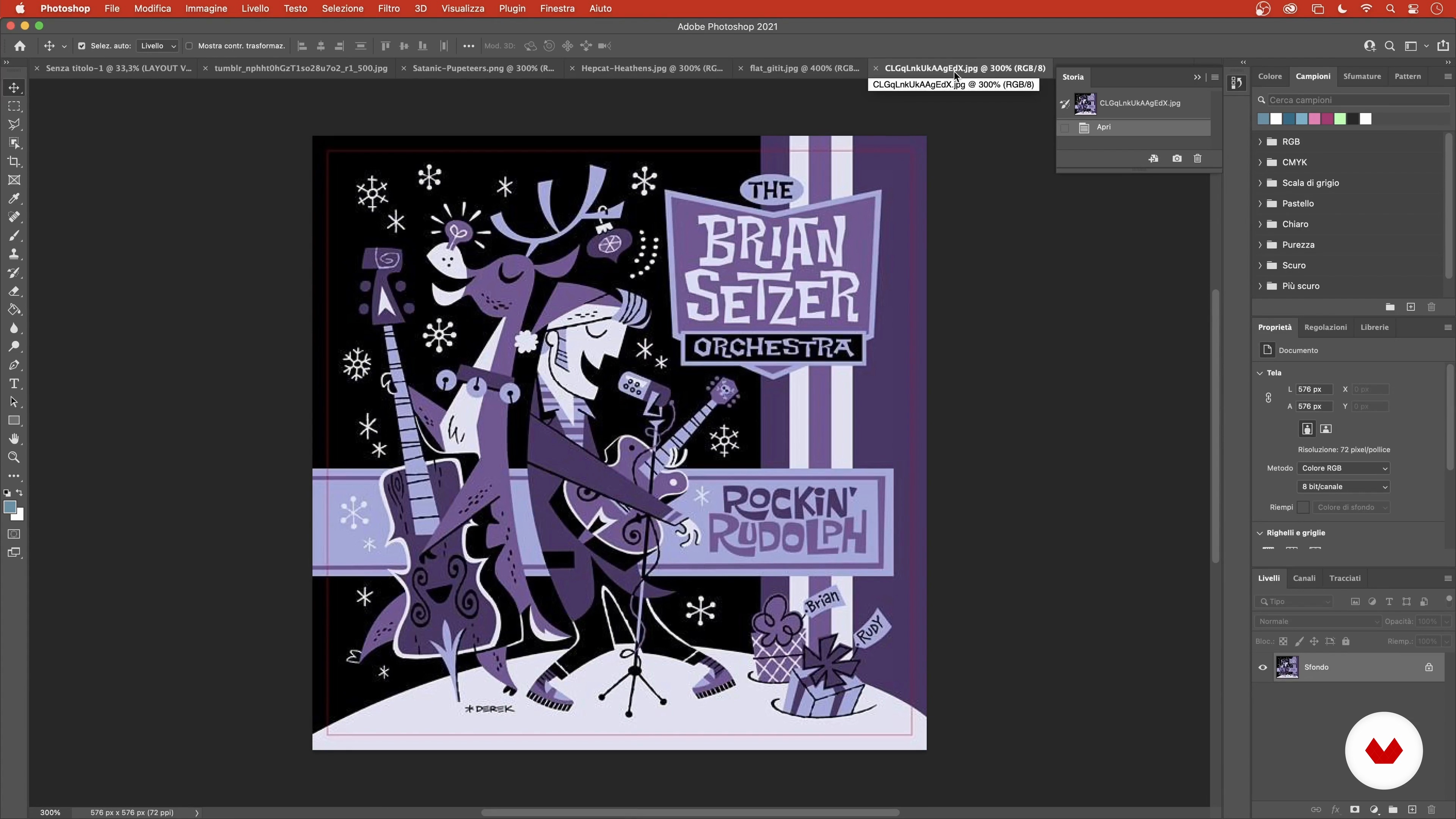Viewport: 1456px width, 819px height.
Task: Select the Type tool
Action: pos(14,384)
